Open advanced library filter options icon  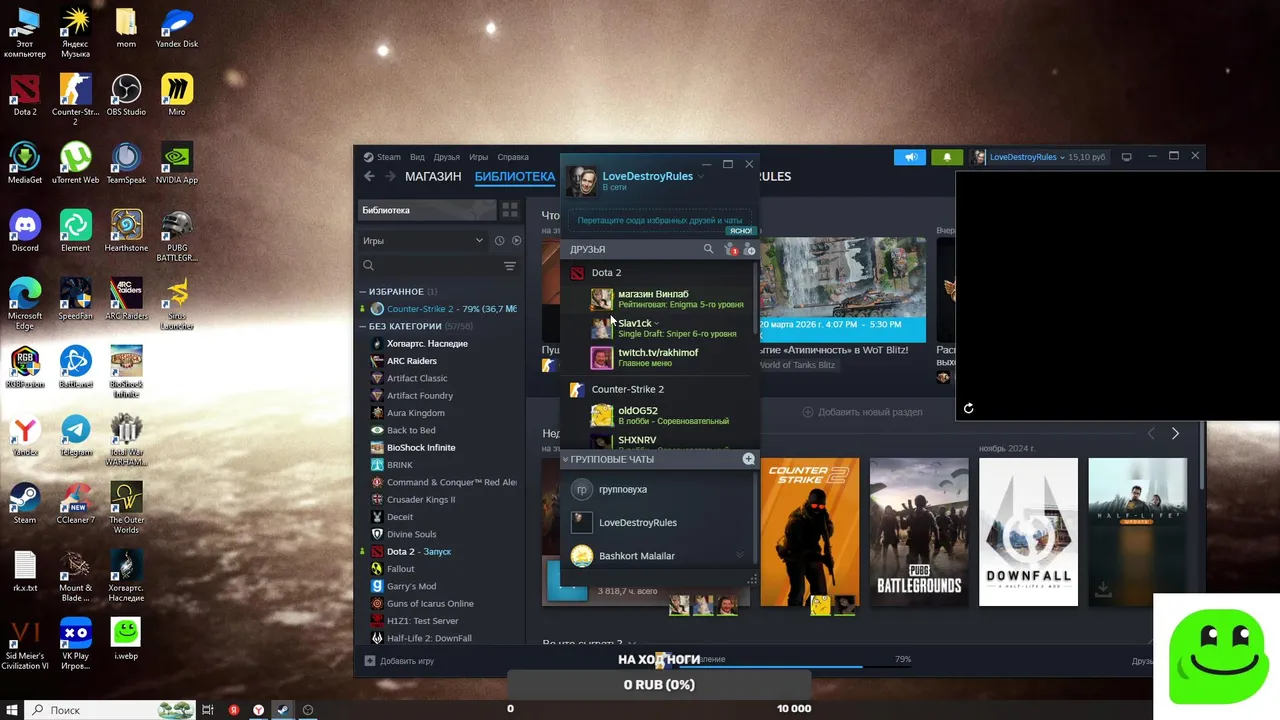(x=510, y=266)
